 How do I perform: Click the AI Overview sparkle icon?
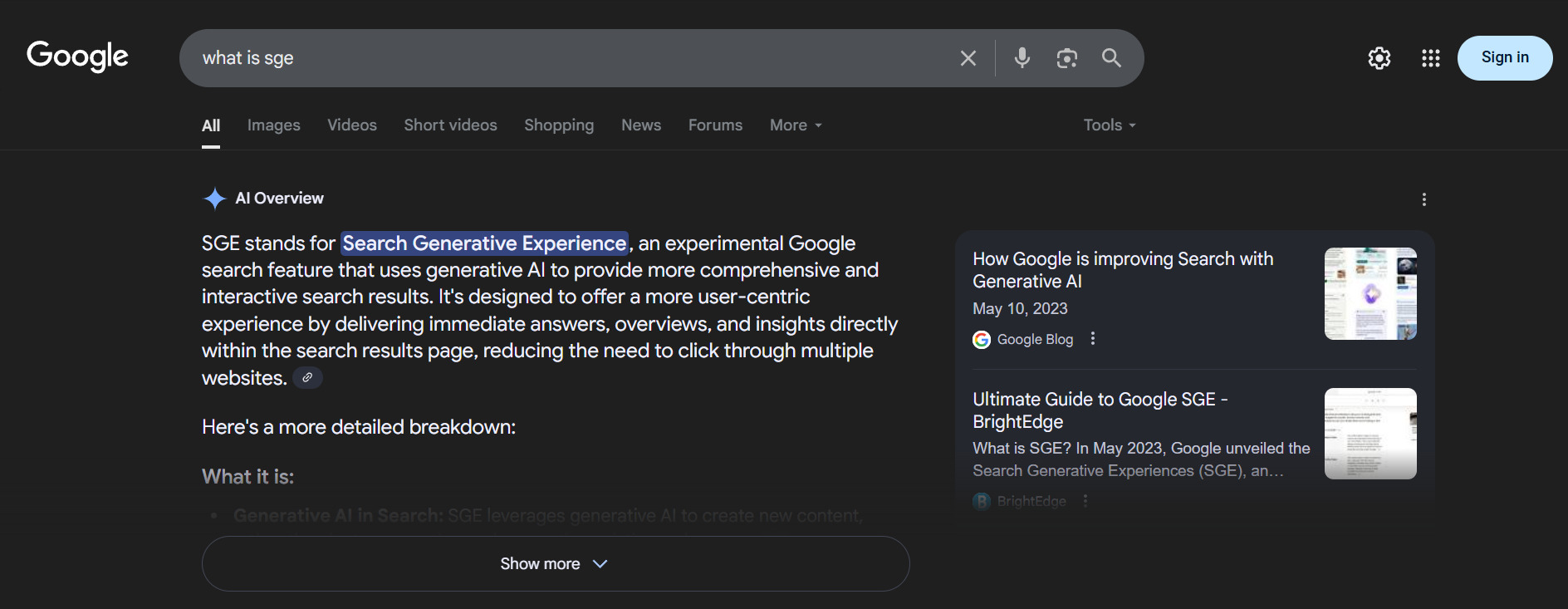214,199
